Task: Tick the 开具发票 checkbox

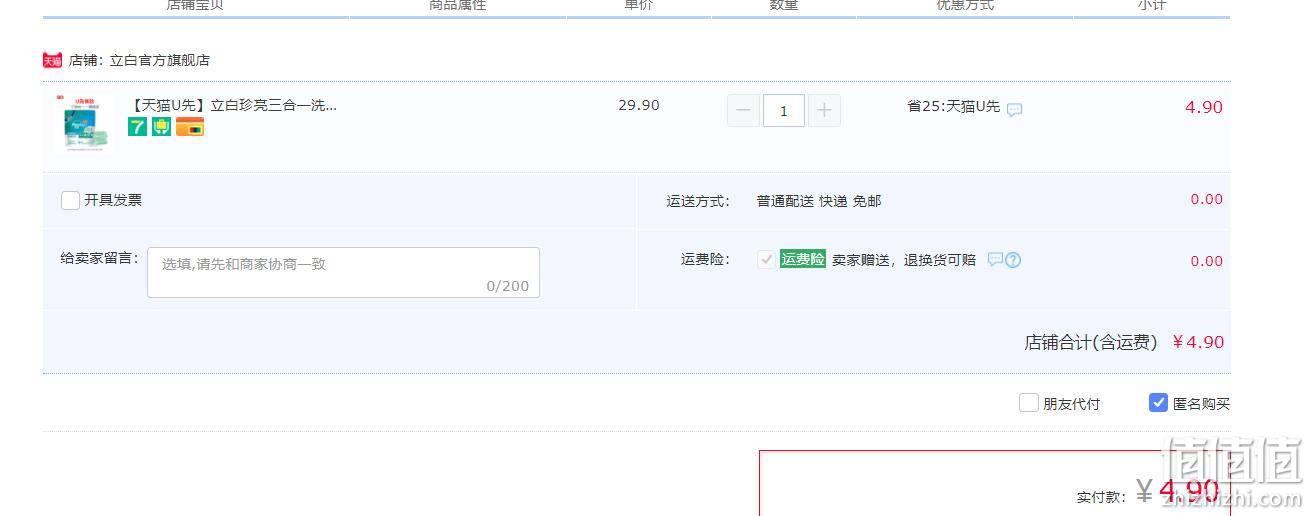Action: 70,200
